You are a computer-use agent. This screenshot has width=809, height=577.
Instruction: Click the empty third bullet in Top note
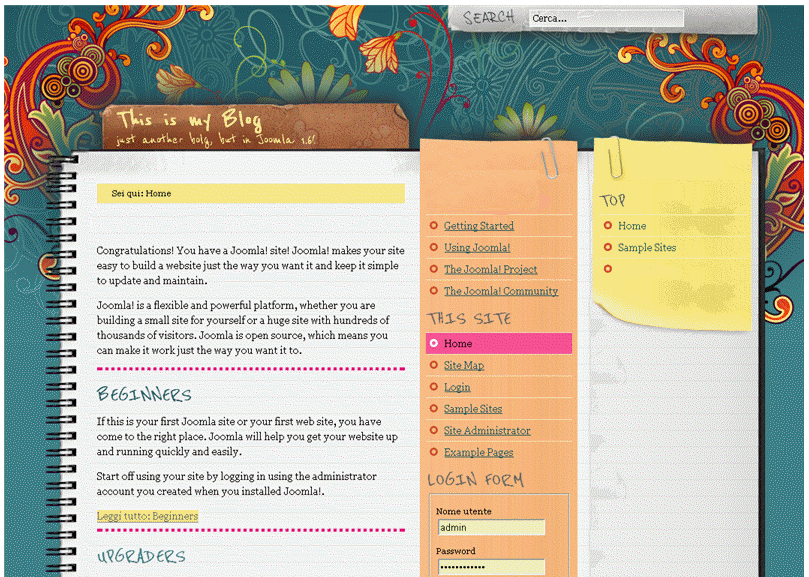point(608,269)
